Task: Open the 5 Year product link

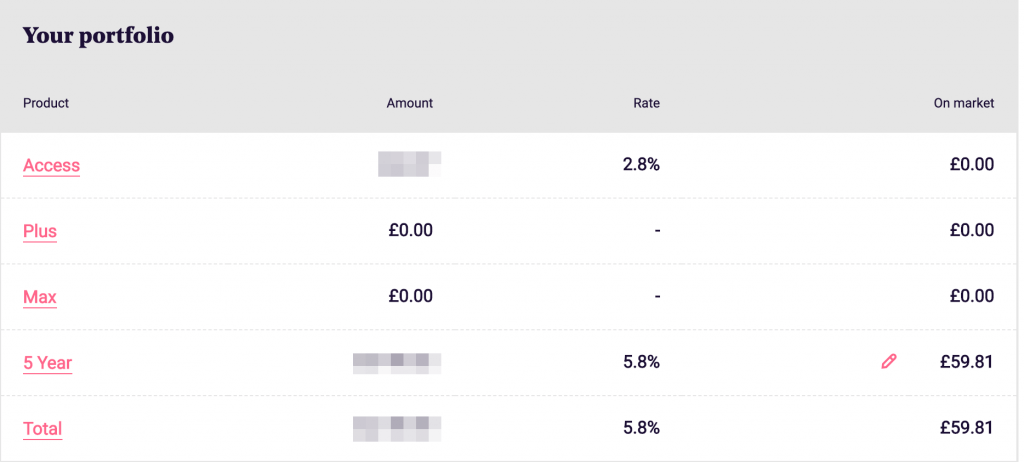Action: tap(47, 363)
